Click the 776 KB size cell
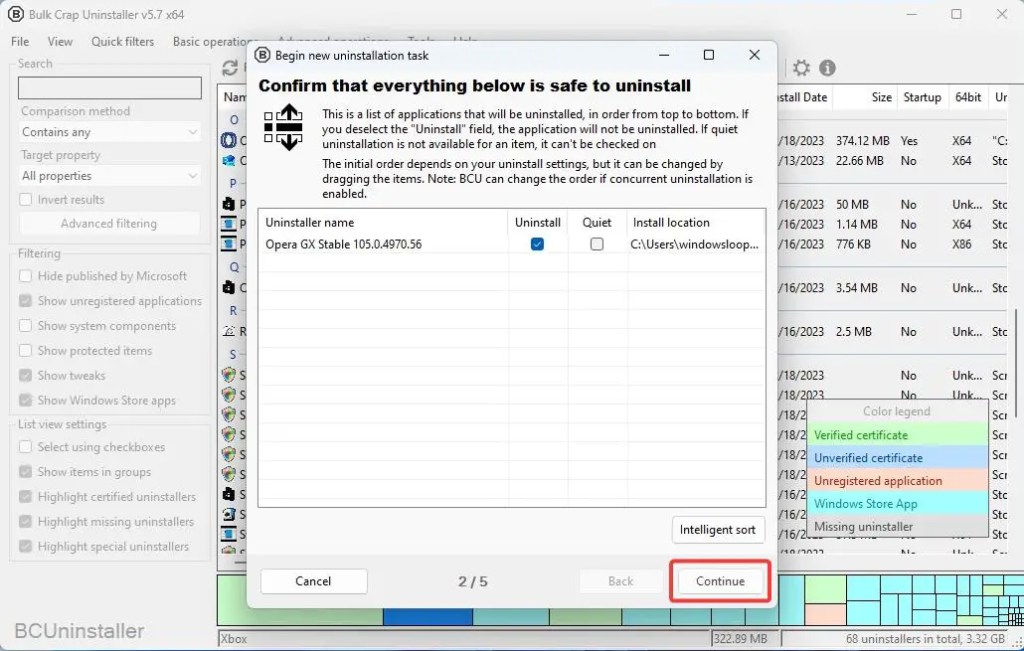1024x651 pixels. [854, 244]
